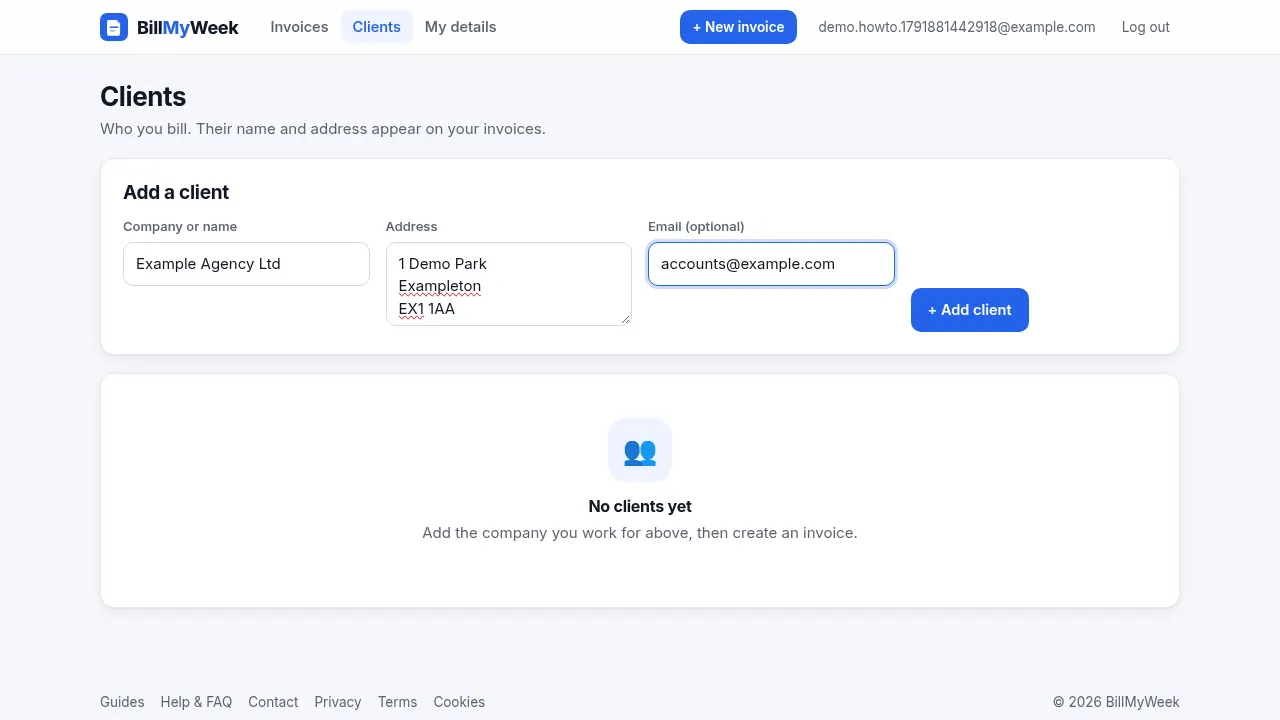
Task: Switch to the Clients tab
Action: pyautogui.click(x=377, y=27)
